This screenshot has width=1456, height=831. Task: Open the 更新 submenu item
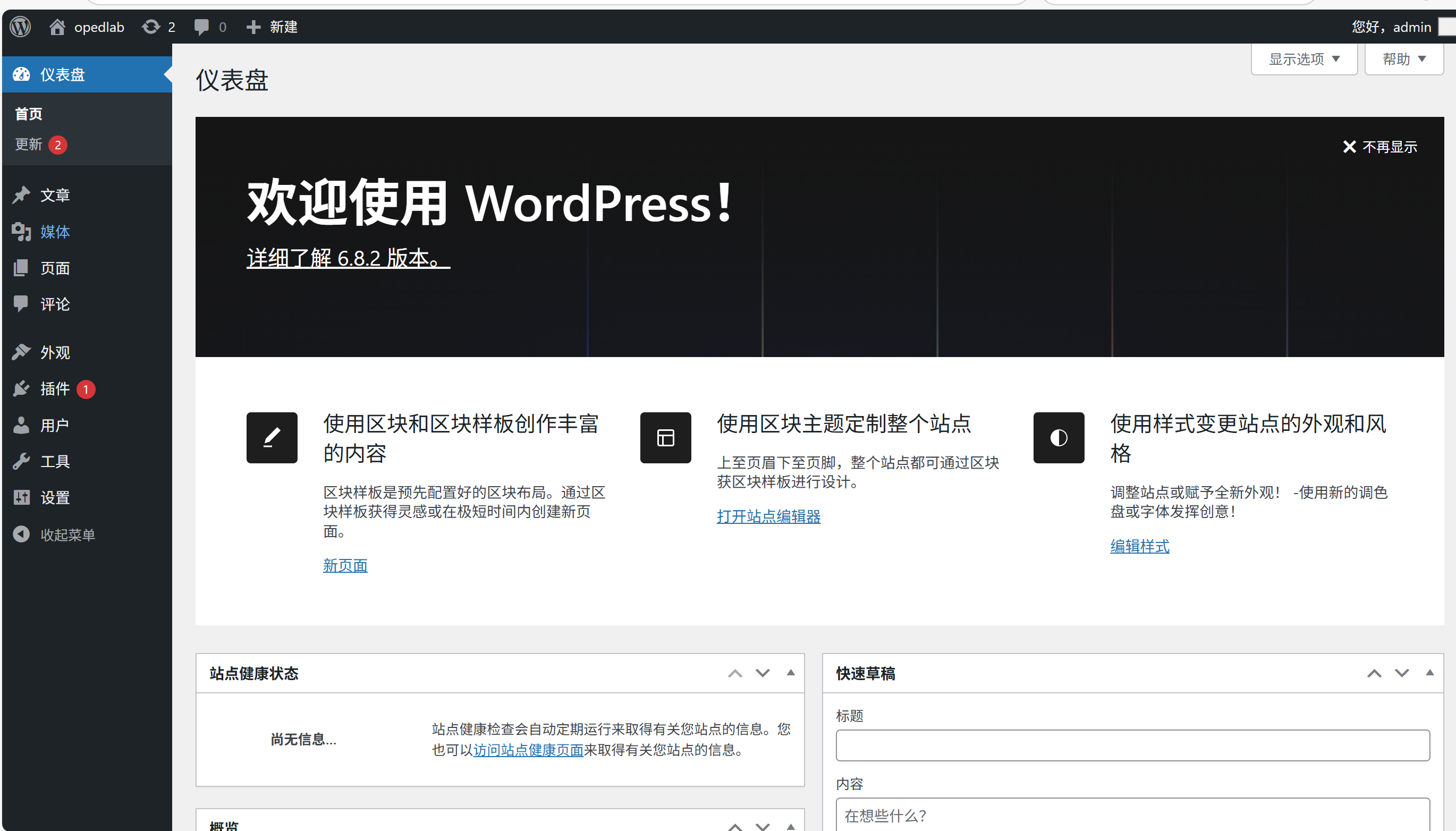(x=29, y=145)
